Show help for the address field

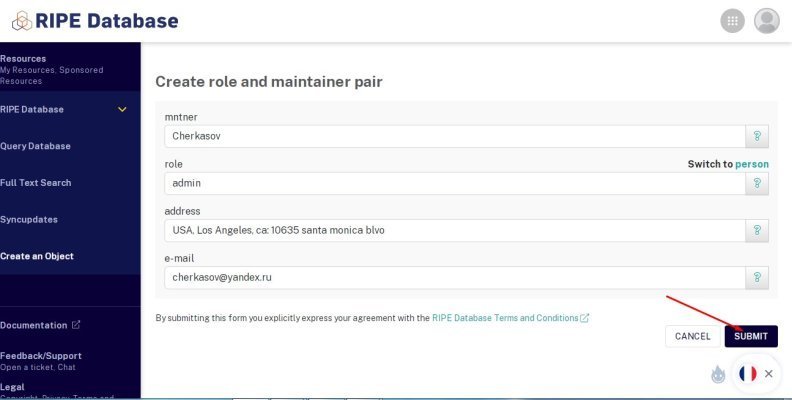[757, 230]
